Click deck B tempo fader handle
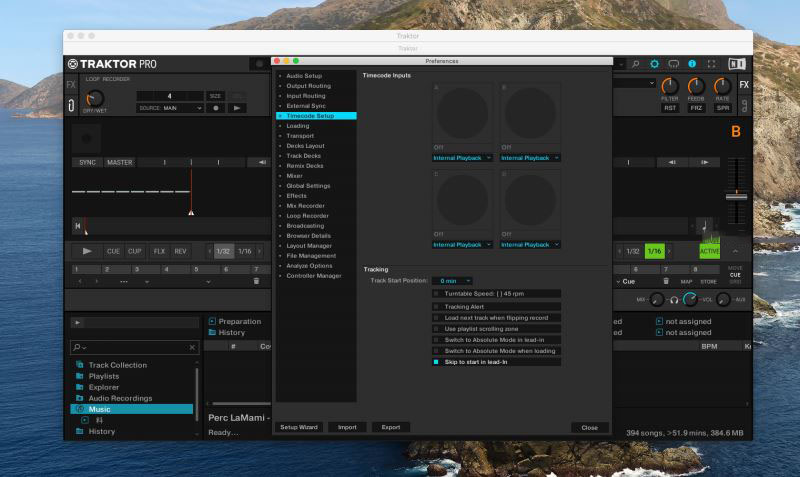Screen dimensions: 800x477 click(x=736, y=196)
